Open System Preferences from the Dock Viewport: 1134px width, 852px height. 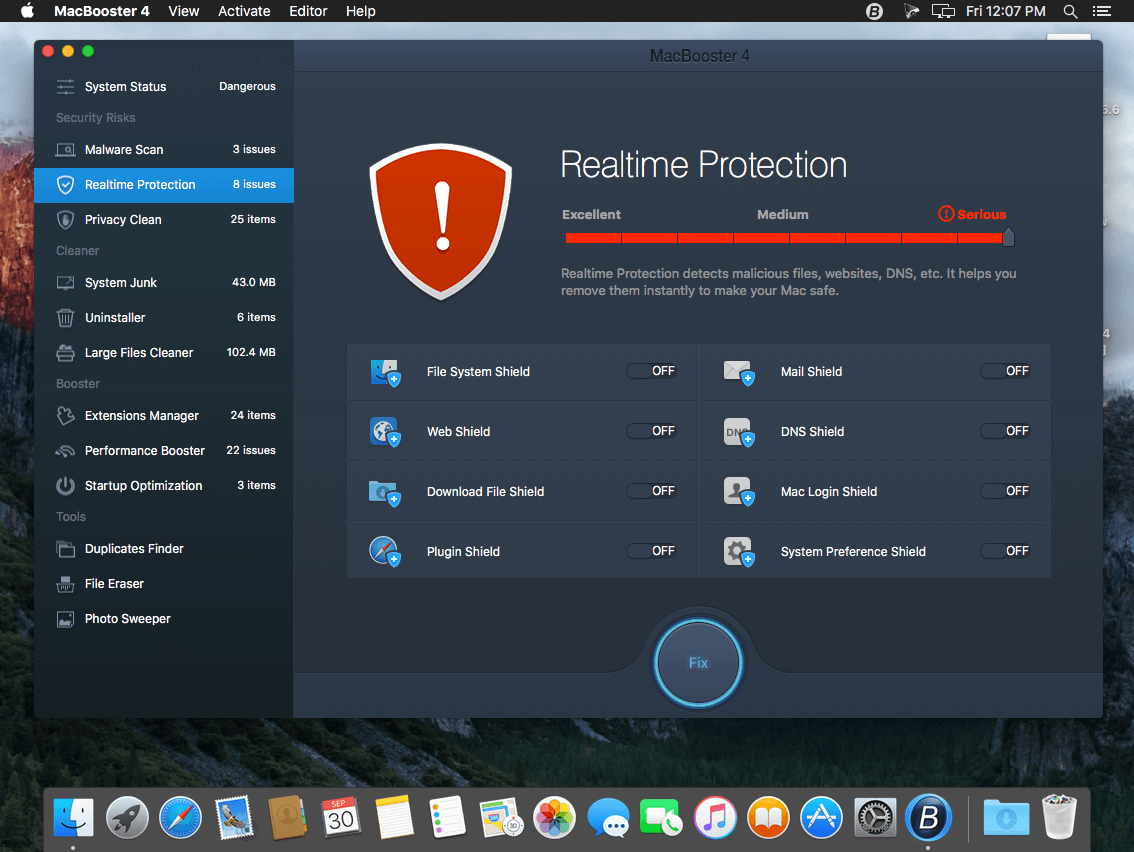tap(875, 817)
